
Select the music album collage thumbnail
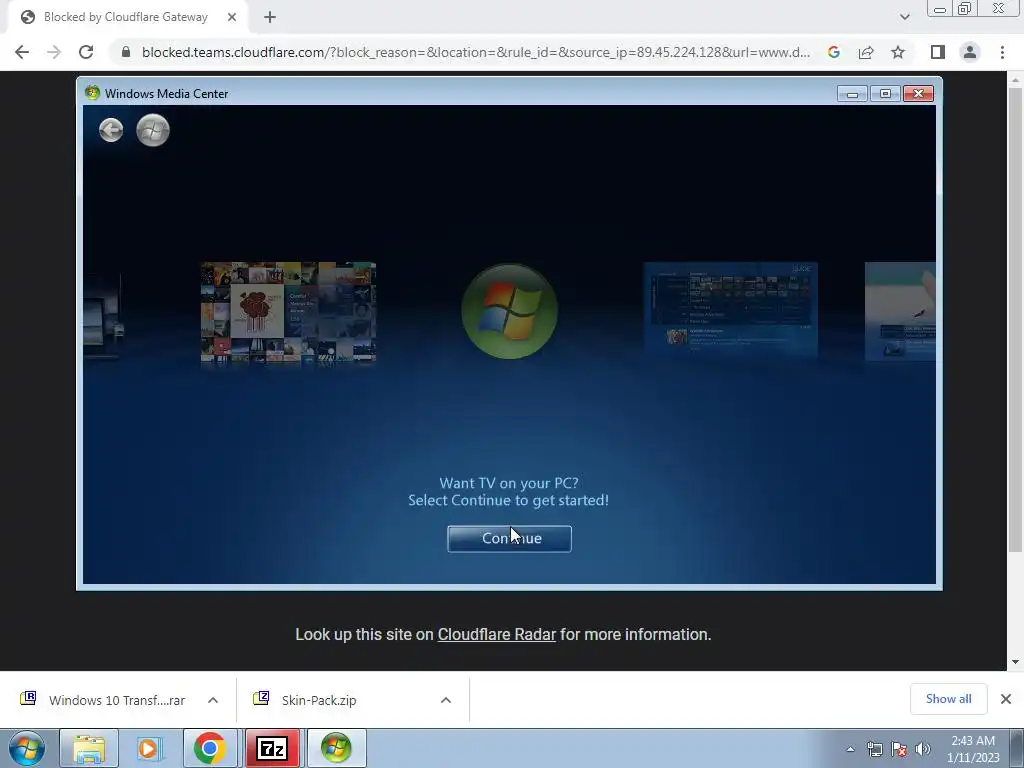(288, 312)
